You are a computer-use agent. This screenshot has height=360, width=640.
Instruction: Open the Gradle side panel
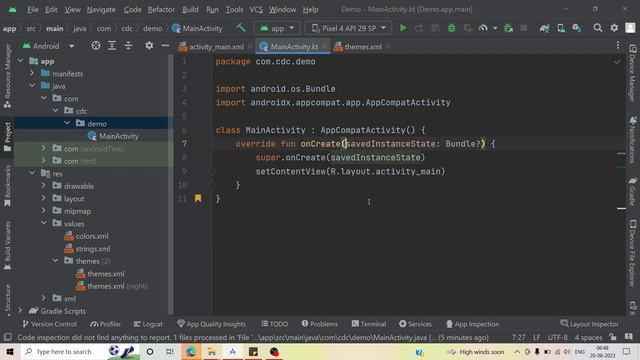click(x=632, y=191)
